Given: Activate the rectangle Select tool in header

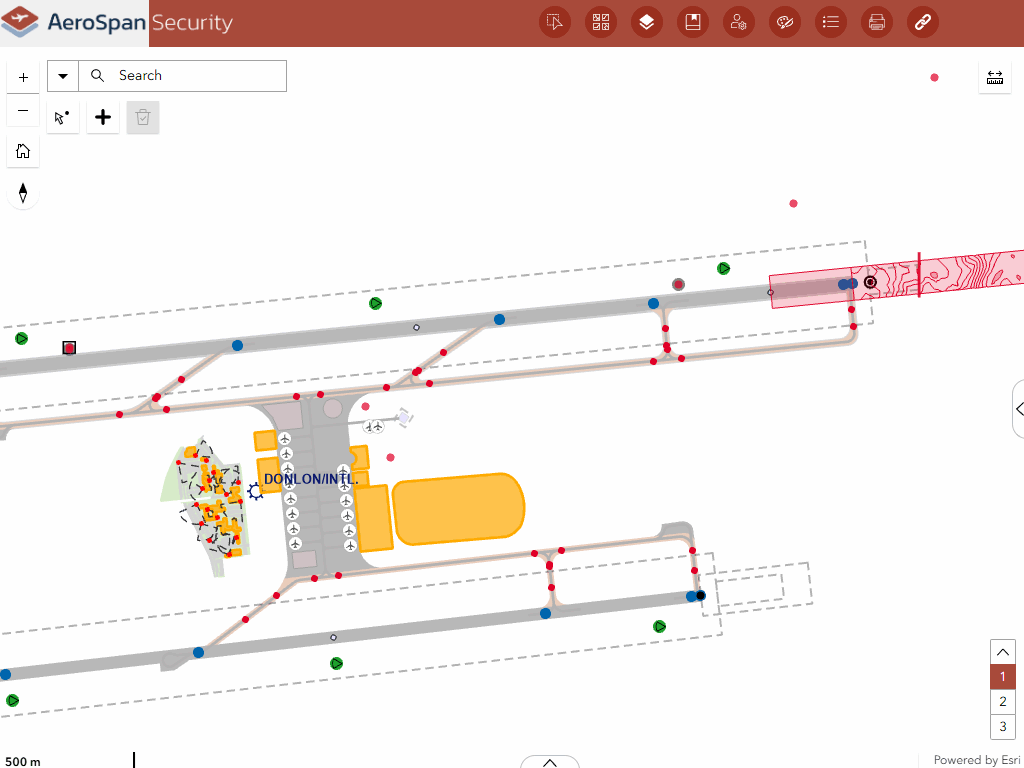Looking at the screenshot, I should 554,22.
